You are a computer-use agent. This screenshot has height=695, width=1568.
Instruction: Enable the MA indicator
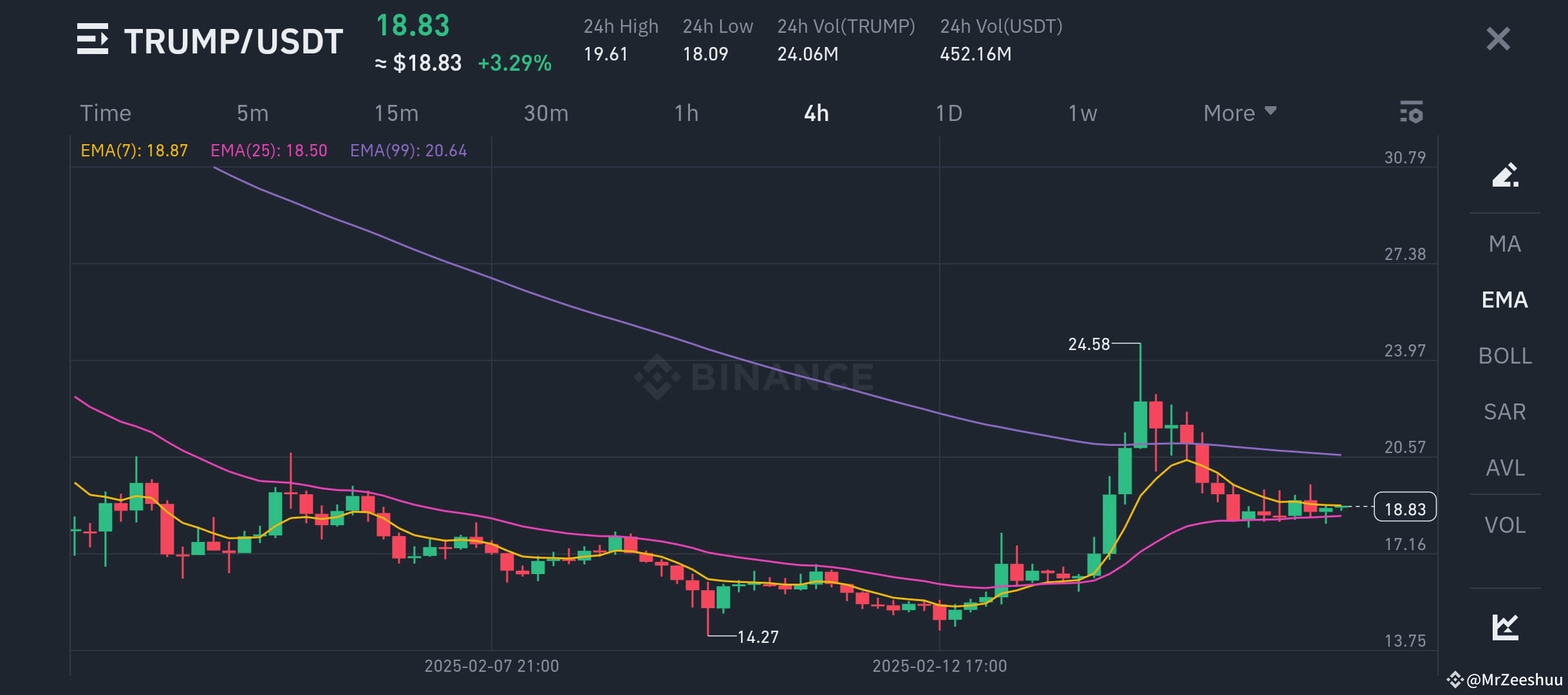[x=1504, y=243]
